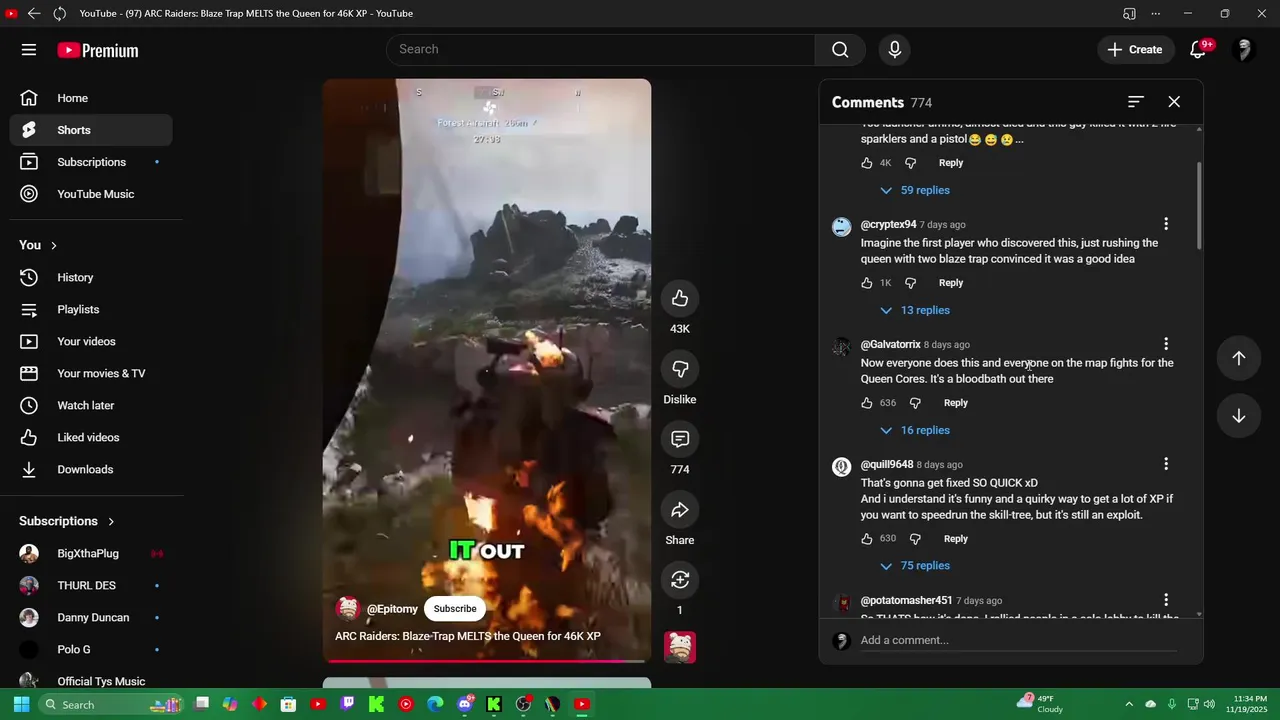Open BigXthaPlug channel subscription
1280x720 pixels.
[91, 553]
